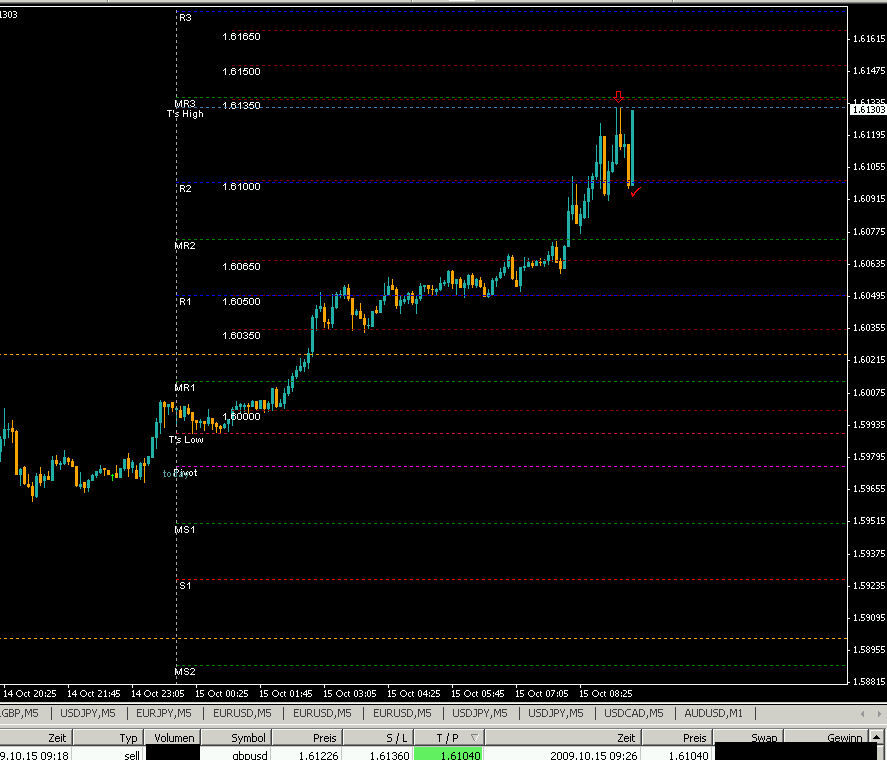This screenshot has height=760, width=887.
Task: Sort trades by the T / P column
Action: (449, 737)
